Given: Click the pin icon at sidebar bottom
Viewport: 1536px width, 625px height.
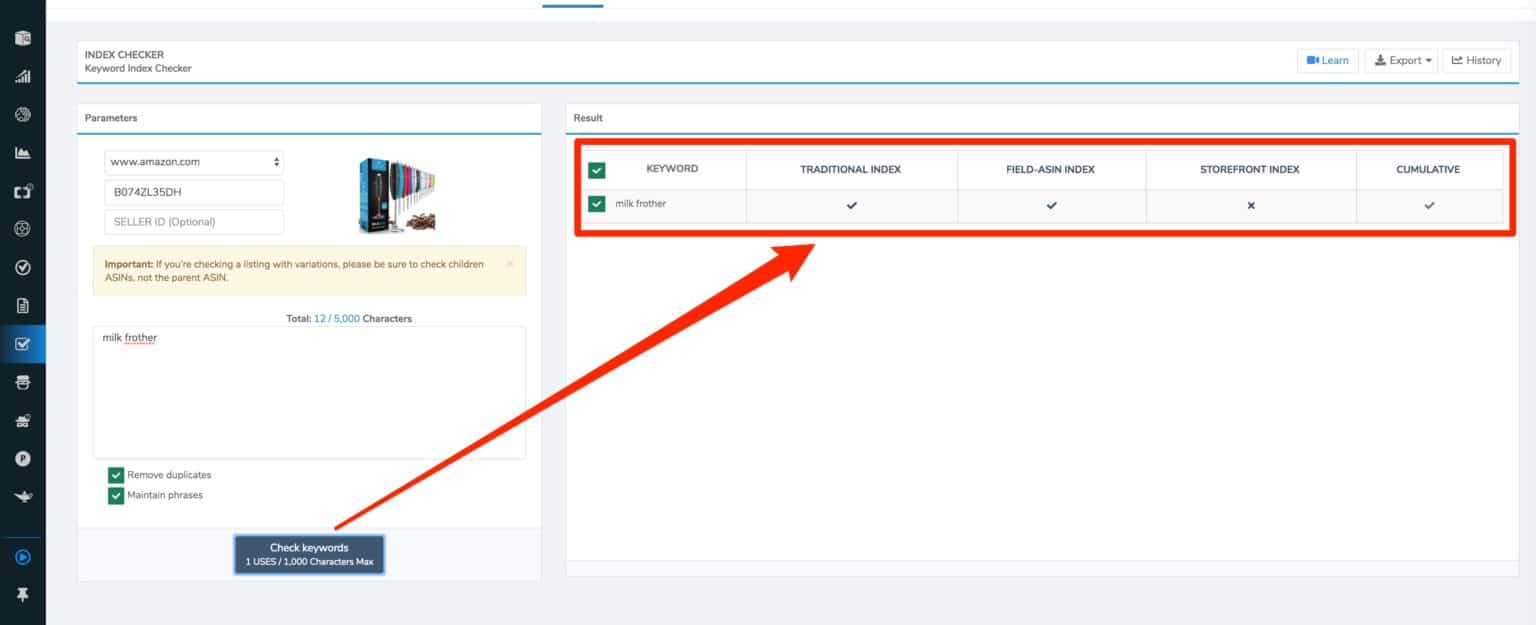Looking at the screenshot, I should (x=23, y=594).
